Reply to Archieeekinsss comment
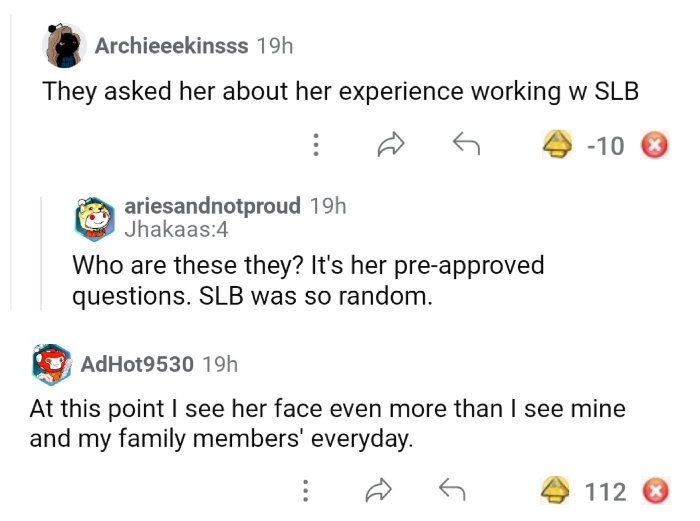Viewport: 700px width, 521px height. [466, 146]
